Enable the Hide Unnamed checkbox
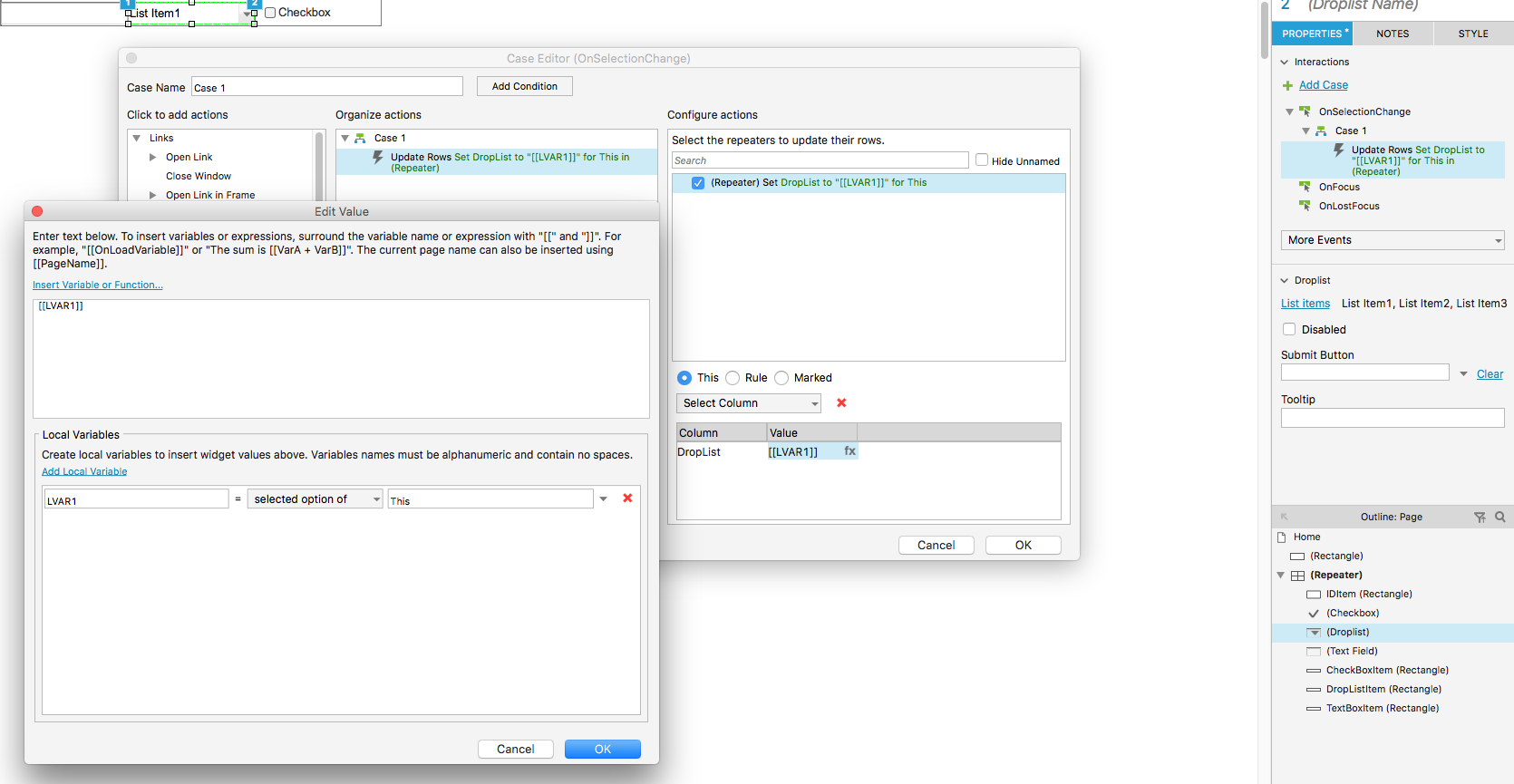Image resolution: width=1514 pixels, height=784 pixels. point(982,160)
